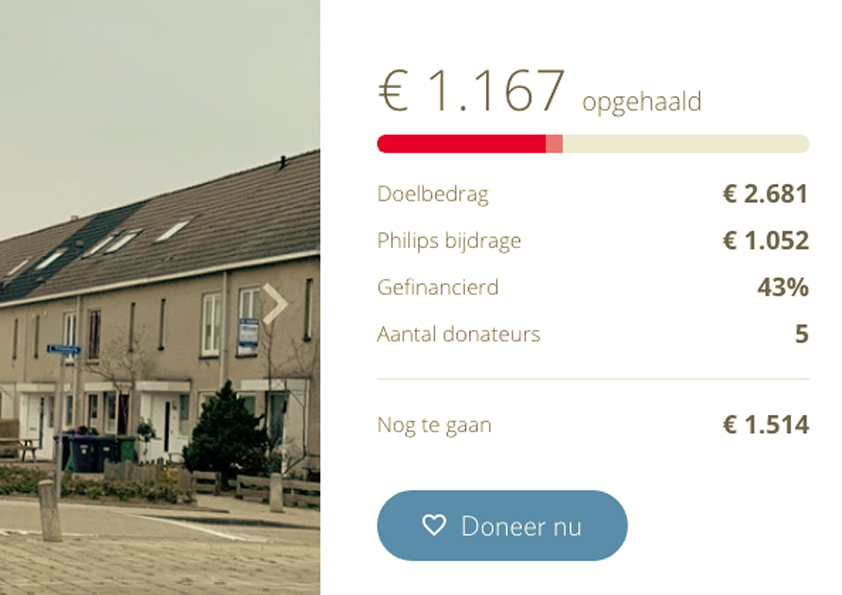
Task: Click the unfilled beige progress bar area
Action: coord(686,144)
